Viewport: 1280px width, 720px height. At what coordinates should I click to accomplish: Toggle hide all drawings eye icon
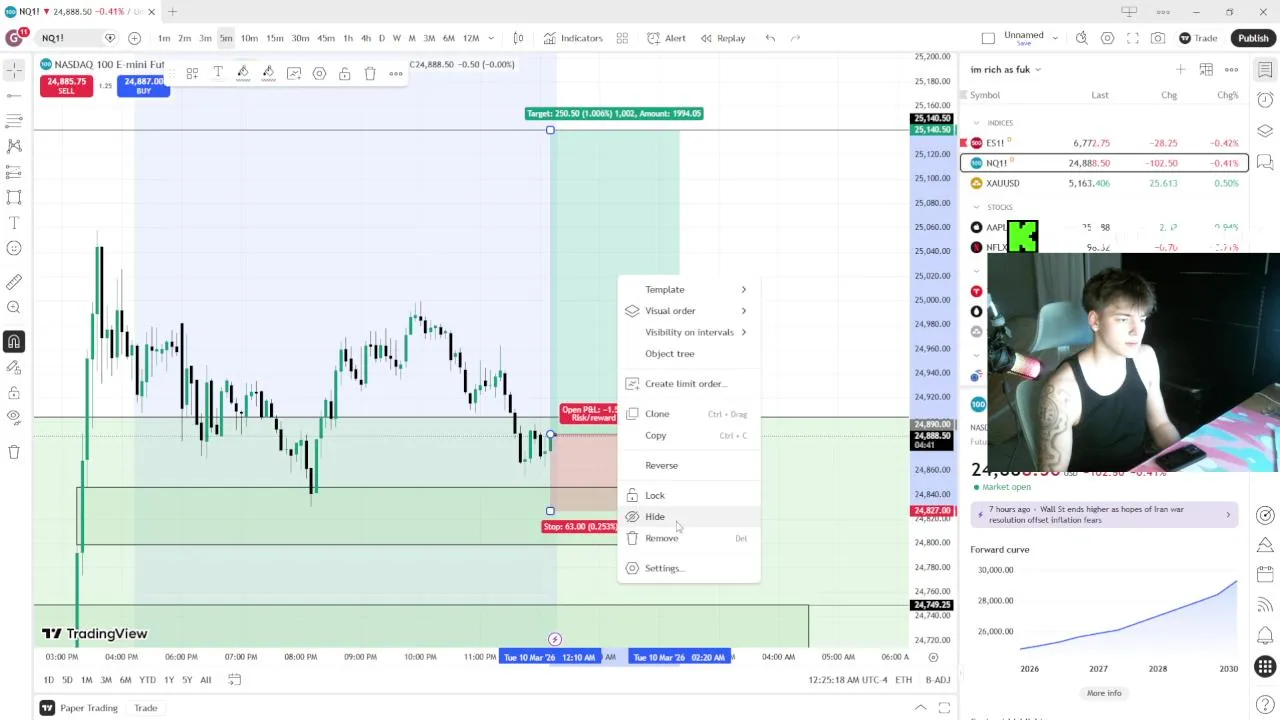click(14, 417)
